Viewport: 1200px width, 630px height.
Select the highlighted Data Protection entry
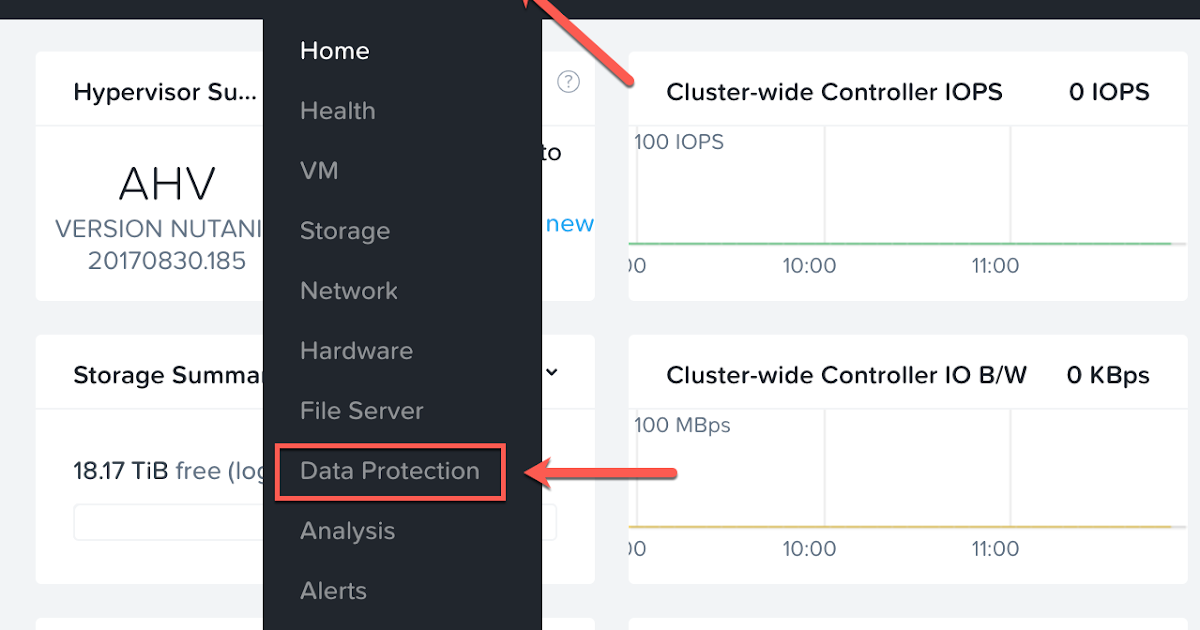point(389,470)
